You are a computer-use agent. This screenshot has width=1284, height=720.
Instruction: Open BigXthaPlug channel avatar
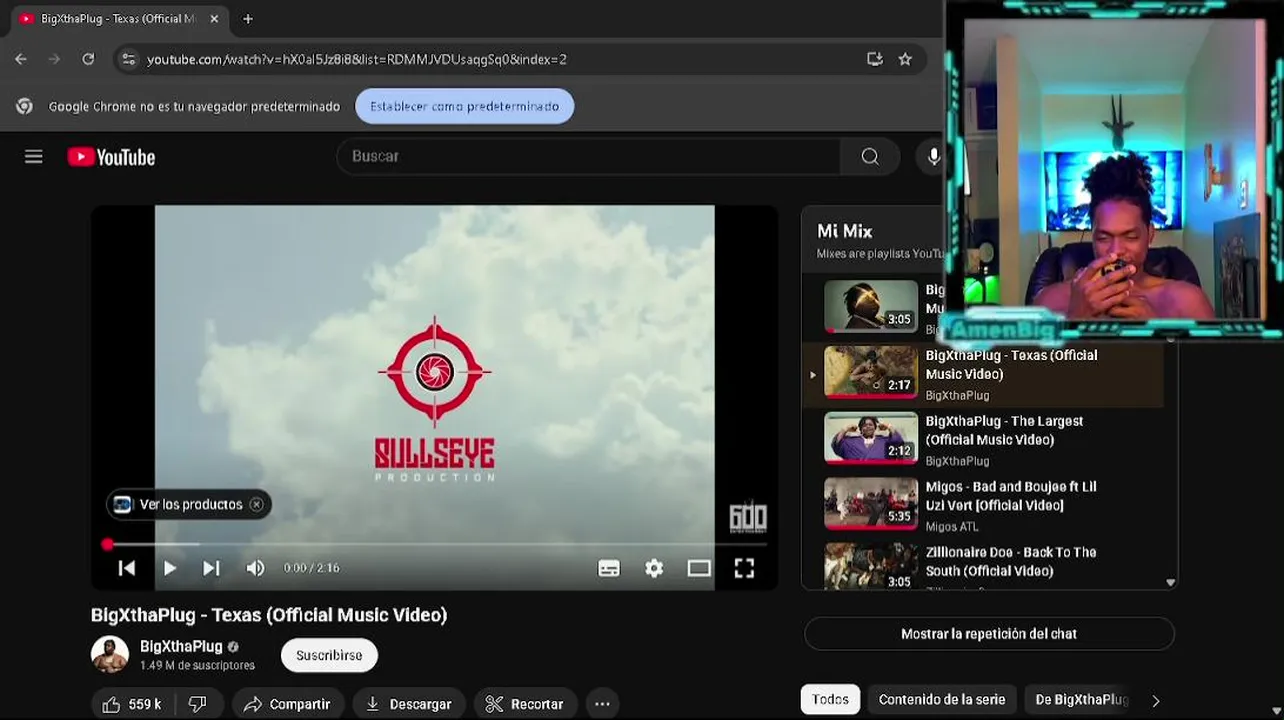110,655
